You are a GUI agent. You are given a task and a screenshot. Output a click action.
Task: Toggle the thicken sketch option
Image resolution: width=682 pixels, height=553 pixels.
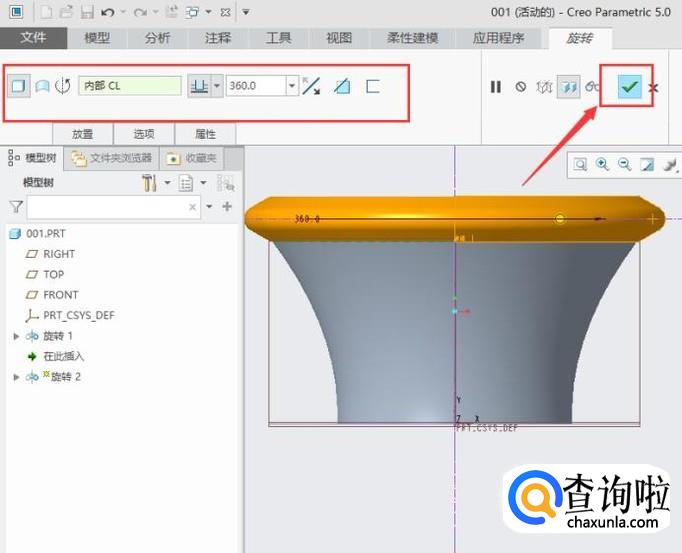(x=373, y=87)
